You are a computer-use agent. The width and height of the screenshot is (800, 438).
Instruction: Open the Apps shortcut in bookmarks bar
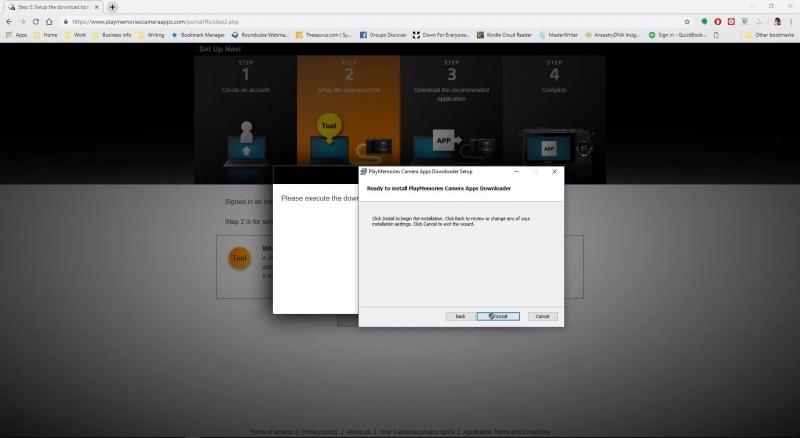pos(16,35)
